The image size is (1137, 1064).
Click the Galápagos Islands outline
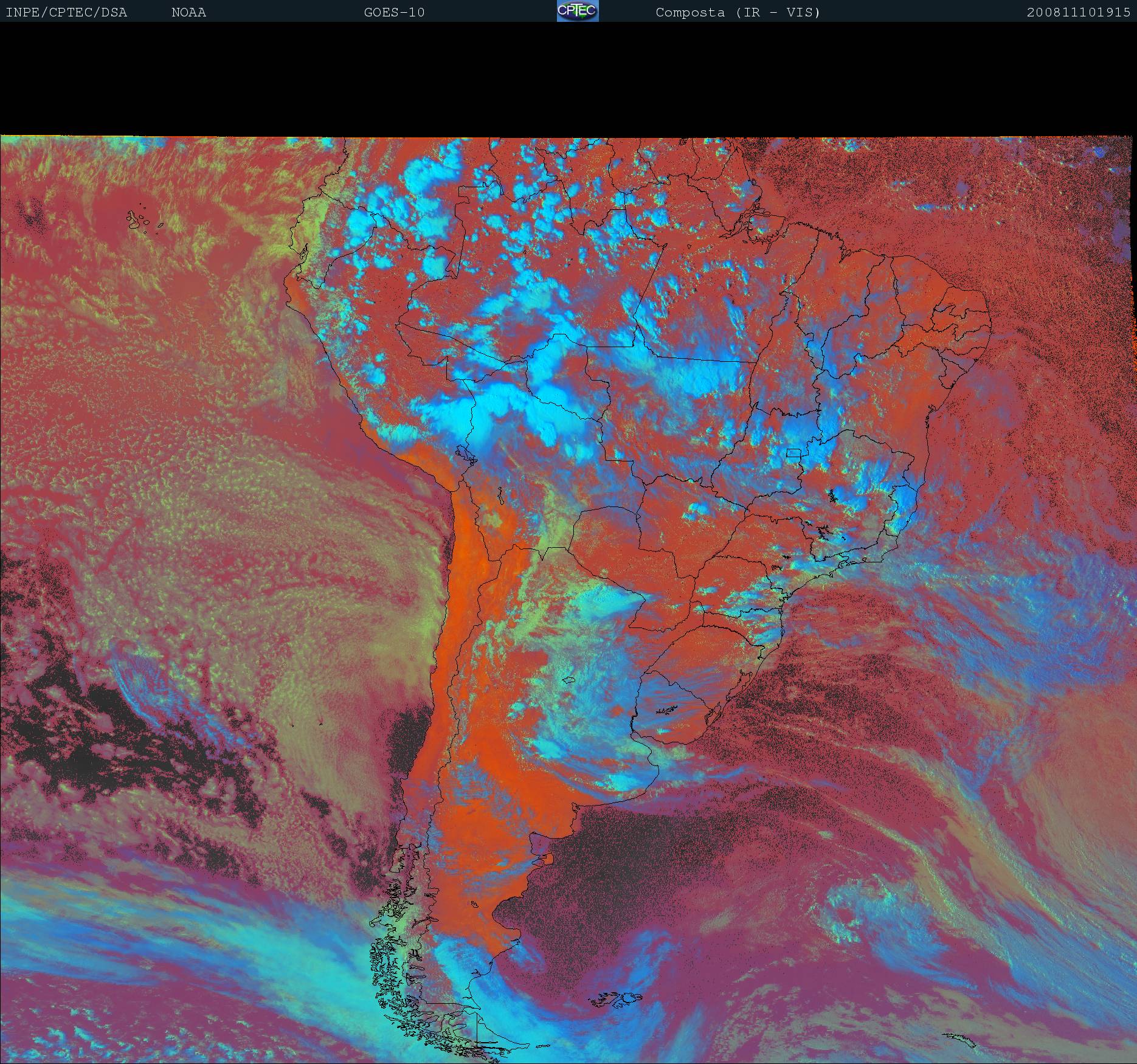pos(141,220)
